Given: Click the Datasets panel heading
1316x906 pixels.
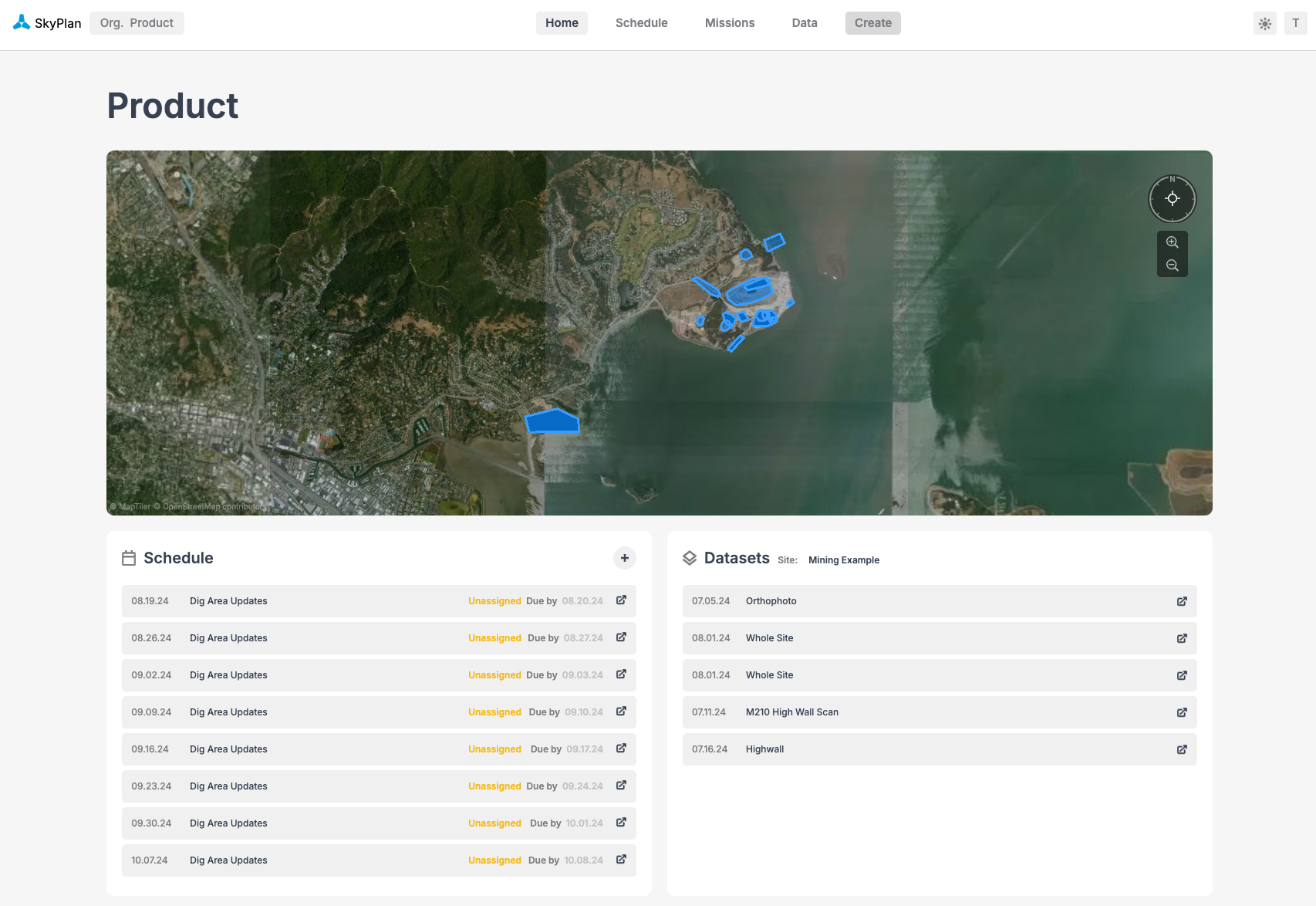Looking at the screenshot, I should 737,558.
